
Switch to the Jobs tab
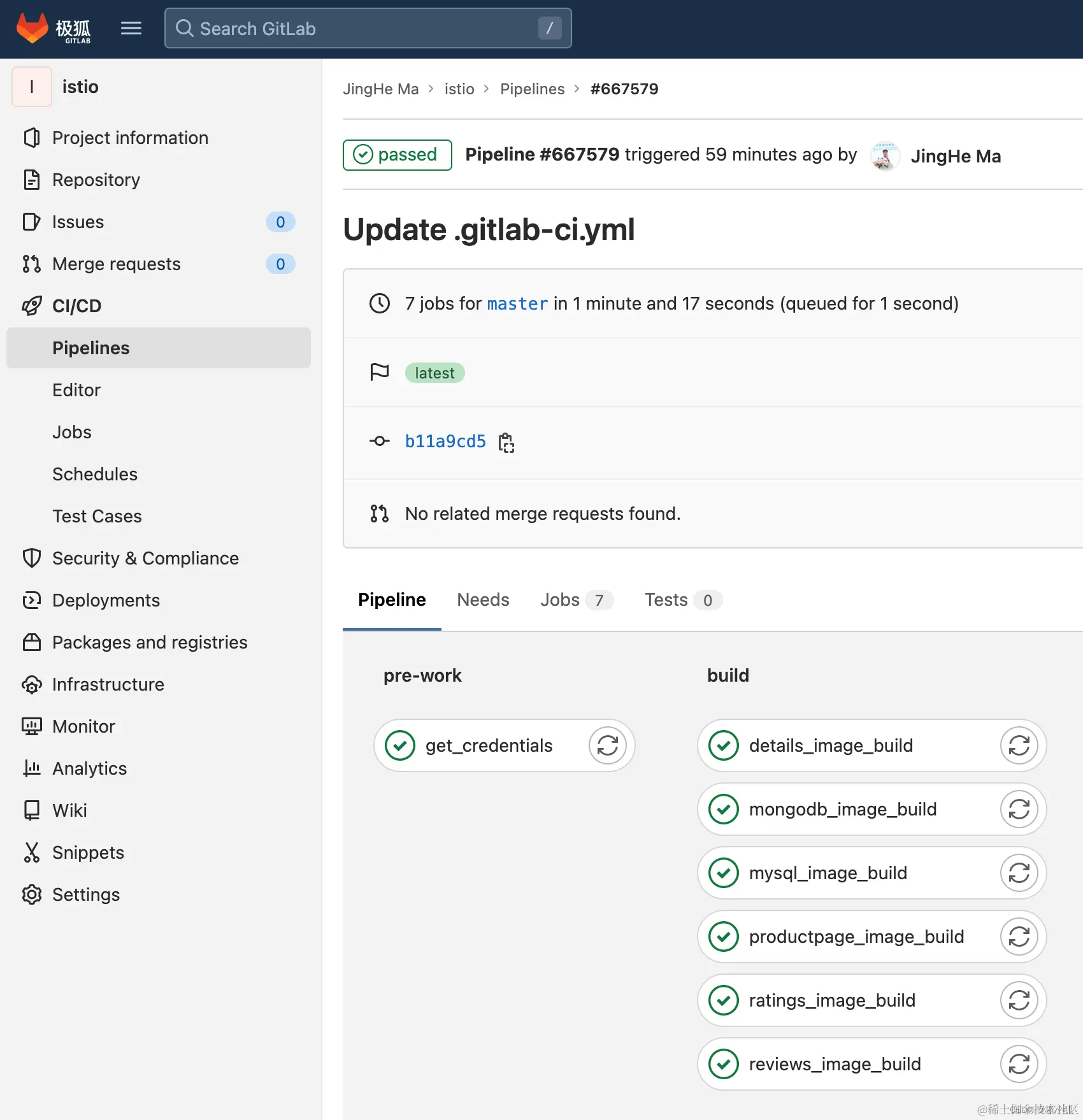577,599
